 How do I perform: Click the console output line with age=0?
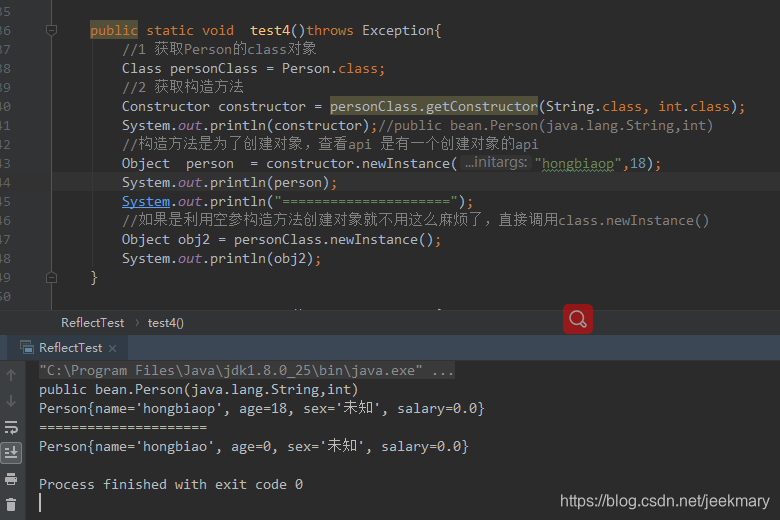(x=253, y=446)
